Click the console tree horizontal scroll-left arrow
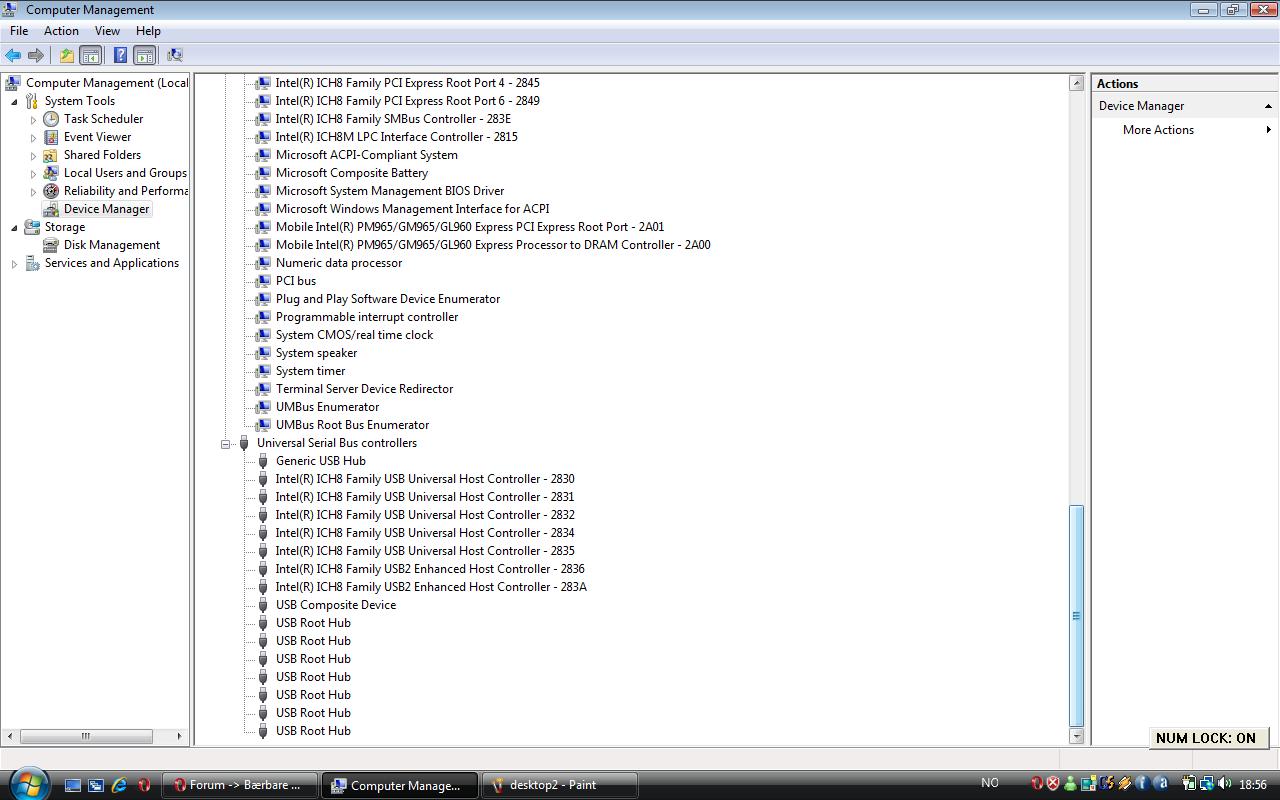The height and width of the screenshot is (800, 1280). 11,736
